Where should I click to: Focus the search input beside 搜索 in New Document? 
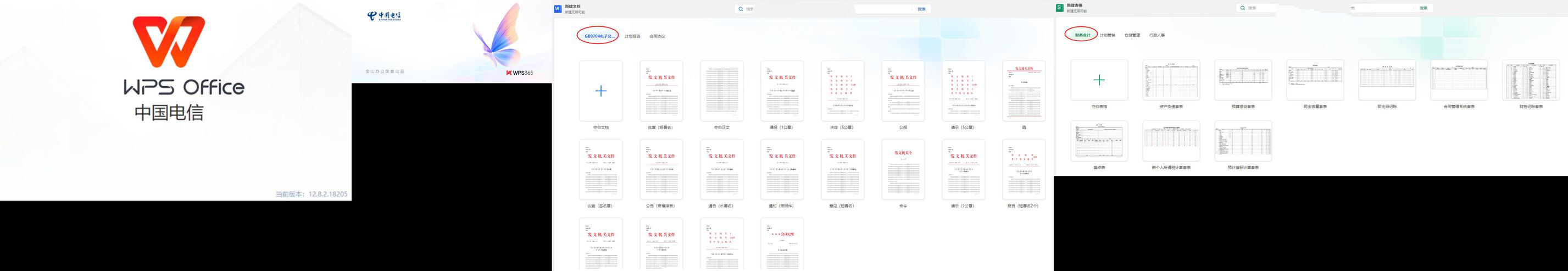pyautogui.click(x=884, y=9)
